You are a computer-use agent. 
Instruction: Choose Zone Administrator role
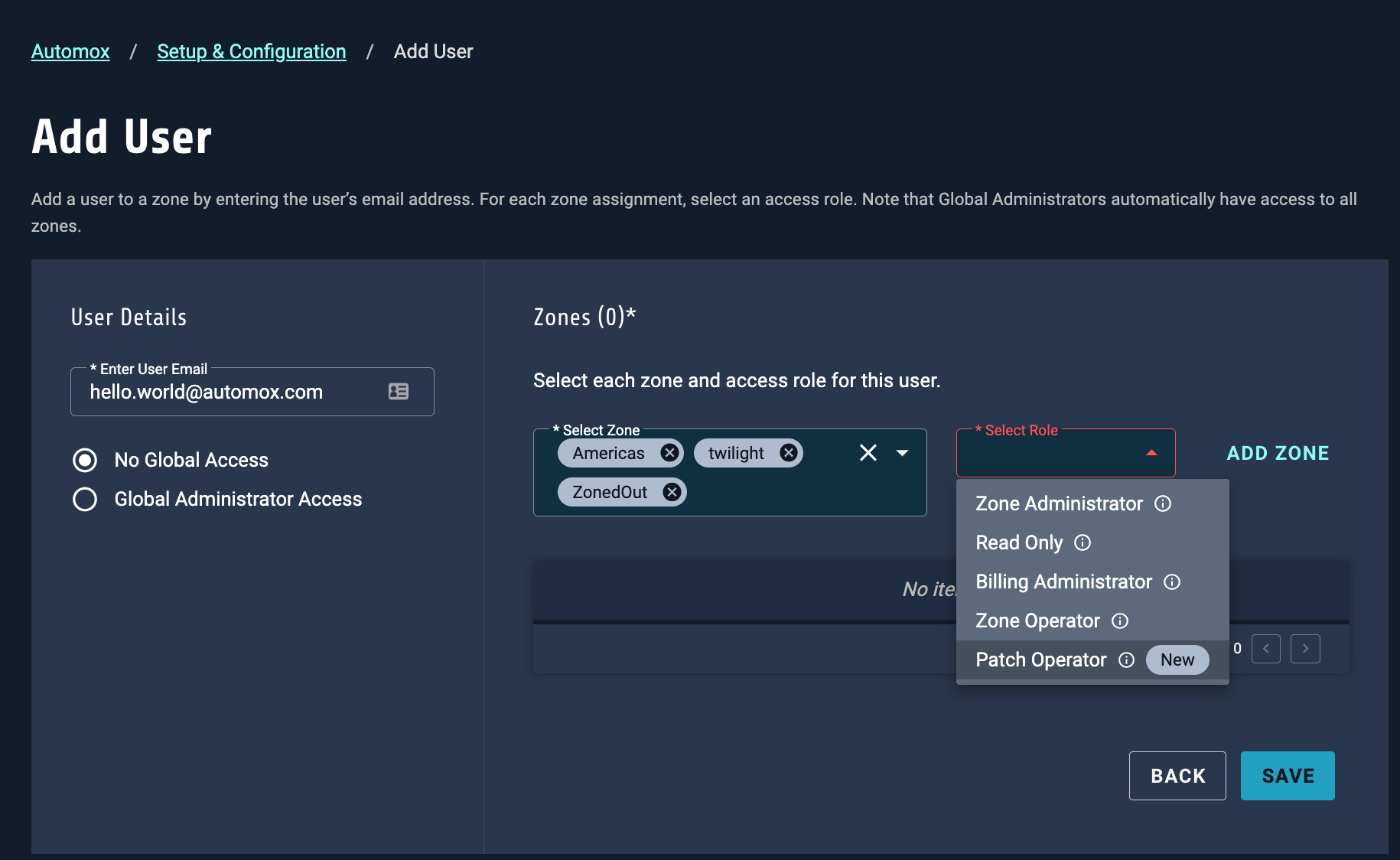coord(1092,503)
